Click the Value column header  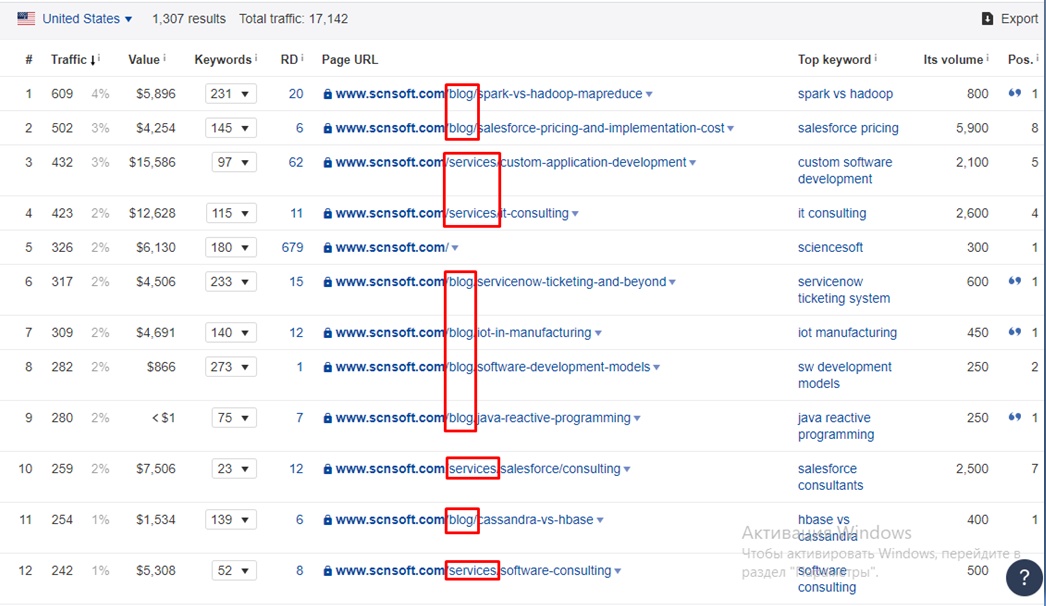[x=144, y=59]
